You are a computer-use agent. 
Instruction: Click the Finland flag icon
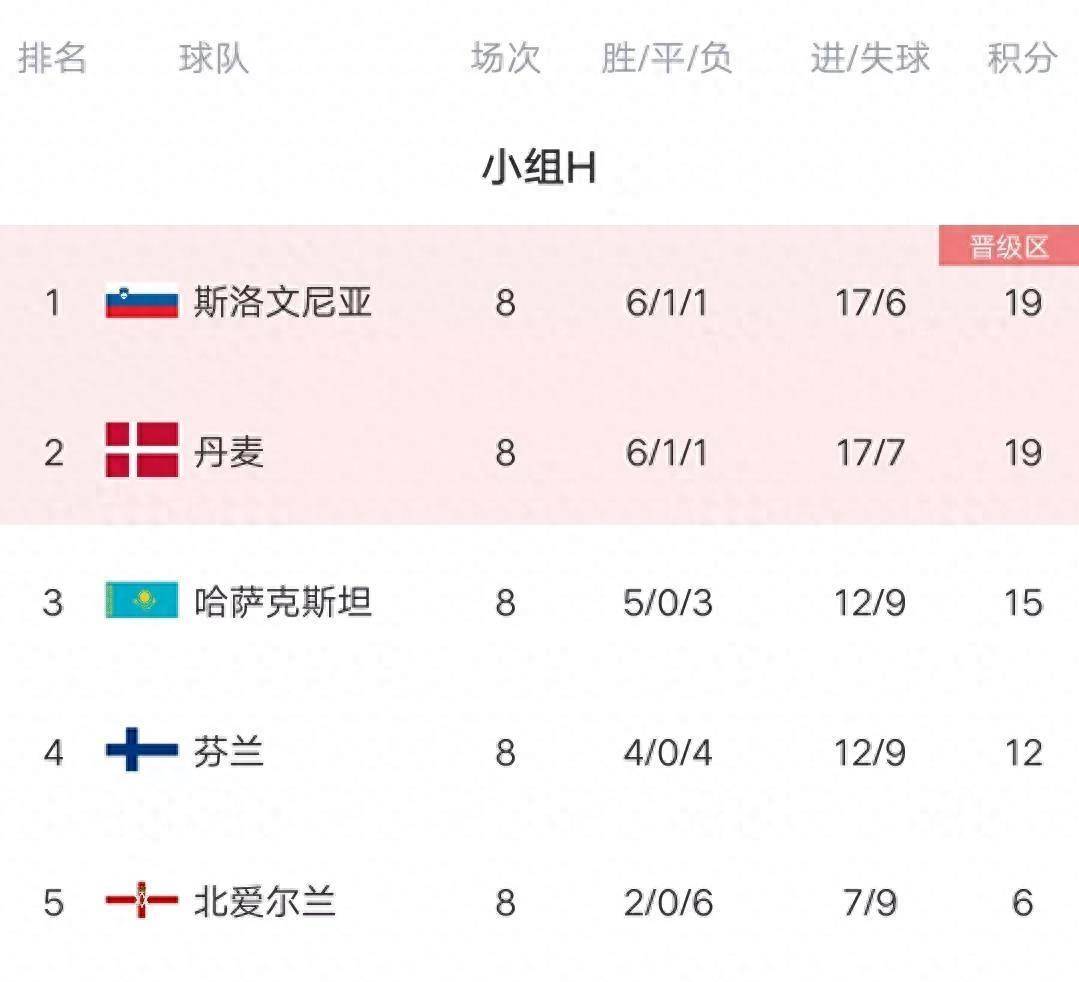tap(142, 751)
